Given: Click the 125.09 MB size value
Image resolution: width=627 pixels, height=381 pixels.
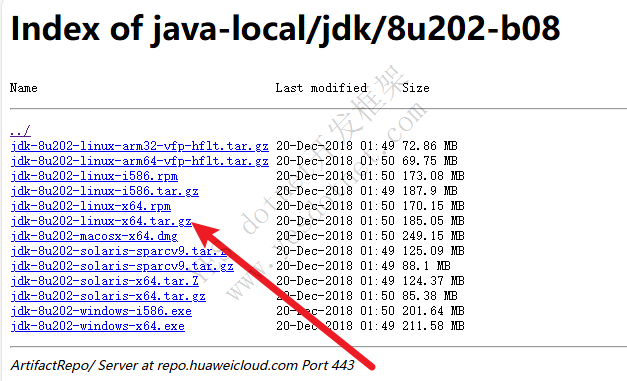Looking at the screenshot, I should [433, 251].
